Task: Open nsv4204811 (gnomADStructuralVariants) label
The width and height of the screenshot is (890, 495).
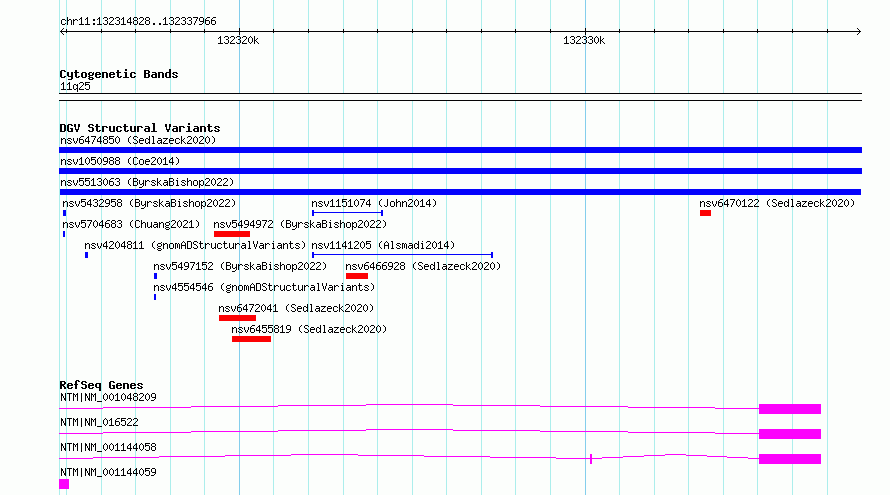Action: [x=195, y=245]
